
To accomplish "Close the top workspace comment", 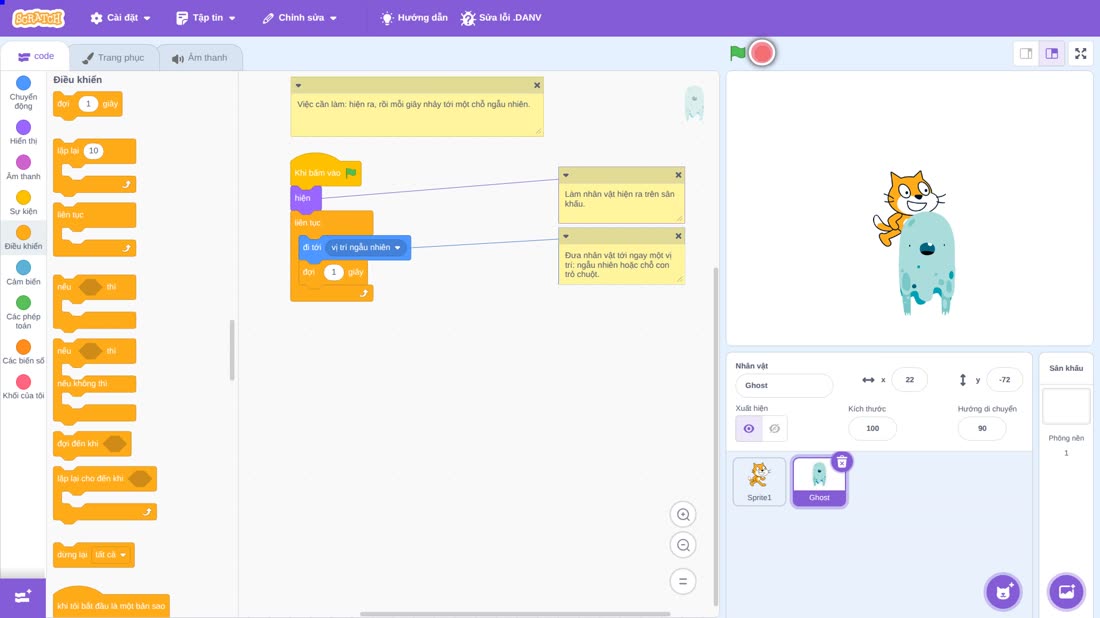I will coord(537,86).
